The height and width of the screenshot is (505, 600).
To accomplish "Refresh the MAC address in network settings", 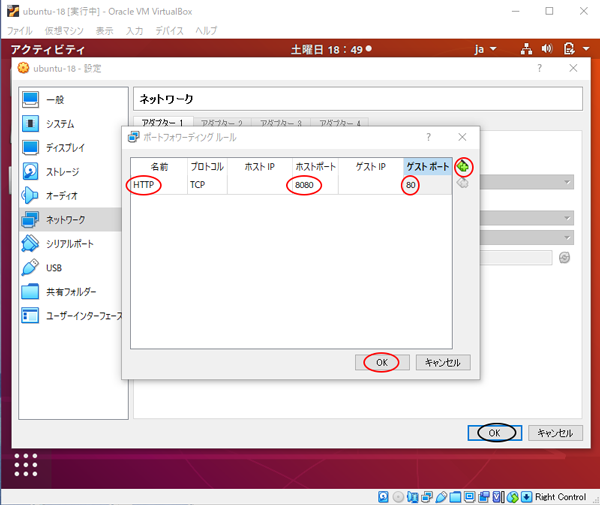I will tap(564, 258).
